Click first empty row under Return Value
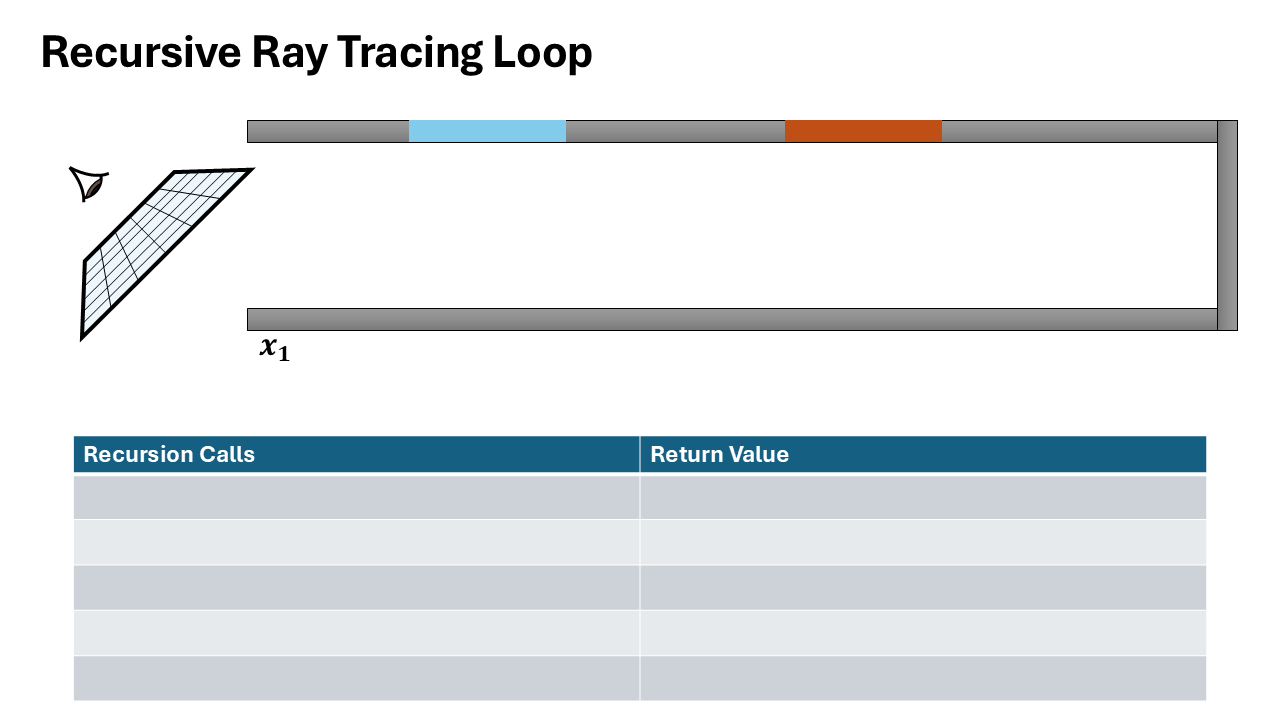 coord(922,497)
